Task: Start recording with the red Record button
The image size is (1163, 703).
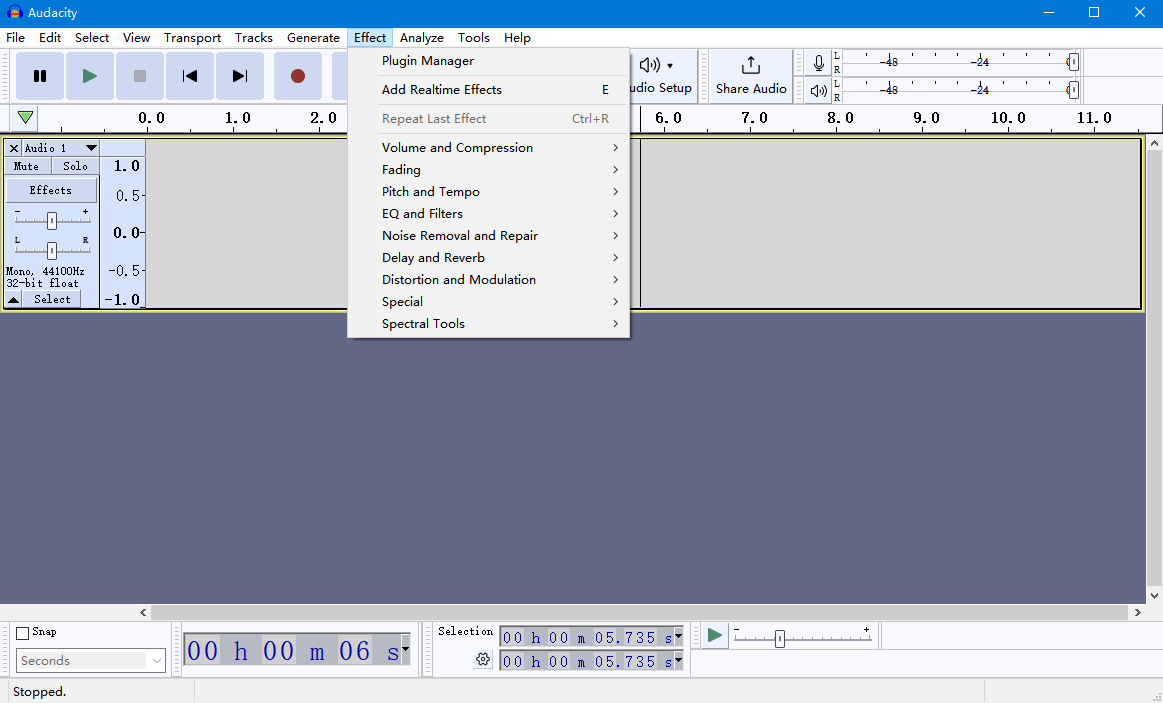Action: 297,76
